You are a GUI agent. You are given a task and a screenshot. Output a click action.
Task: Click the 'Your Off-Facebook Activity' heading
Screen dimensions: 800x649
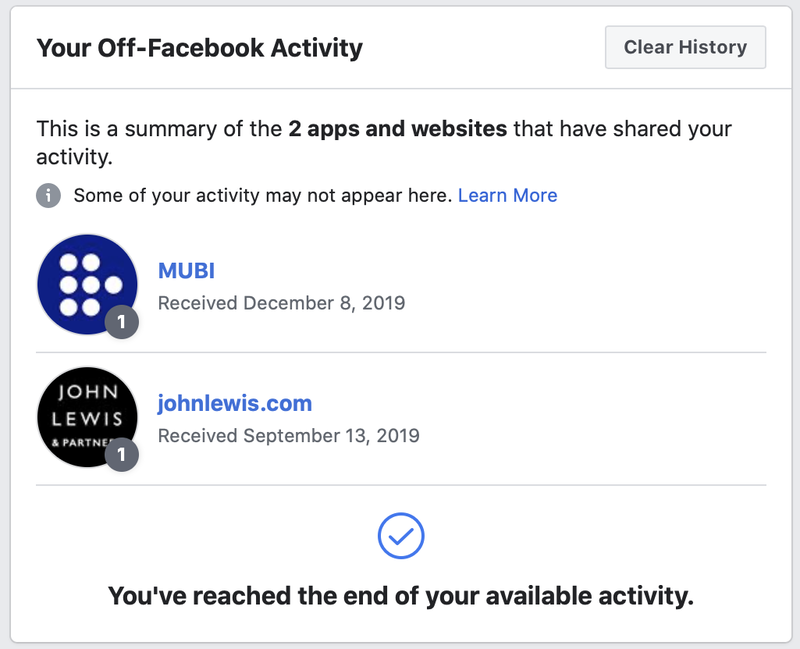pyautogui.click(x=199, y=47)
